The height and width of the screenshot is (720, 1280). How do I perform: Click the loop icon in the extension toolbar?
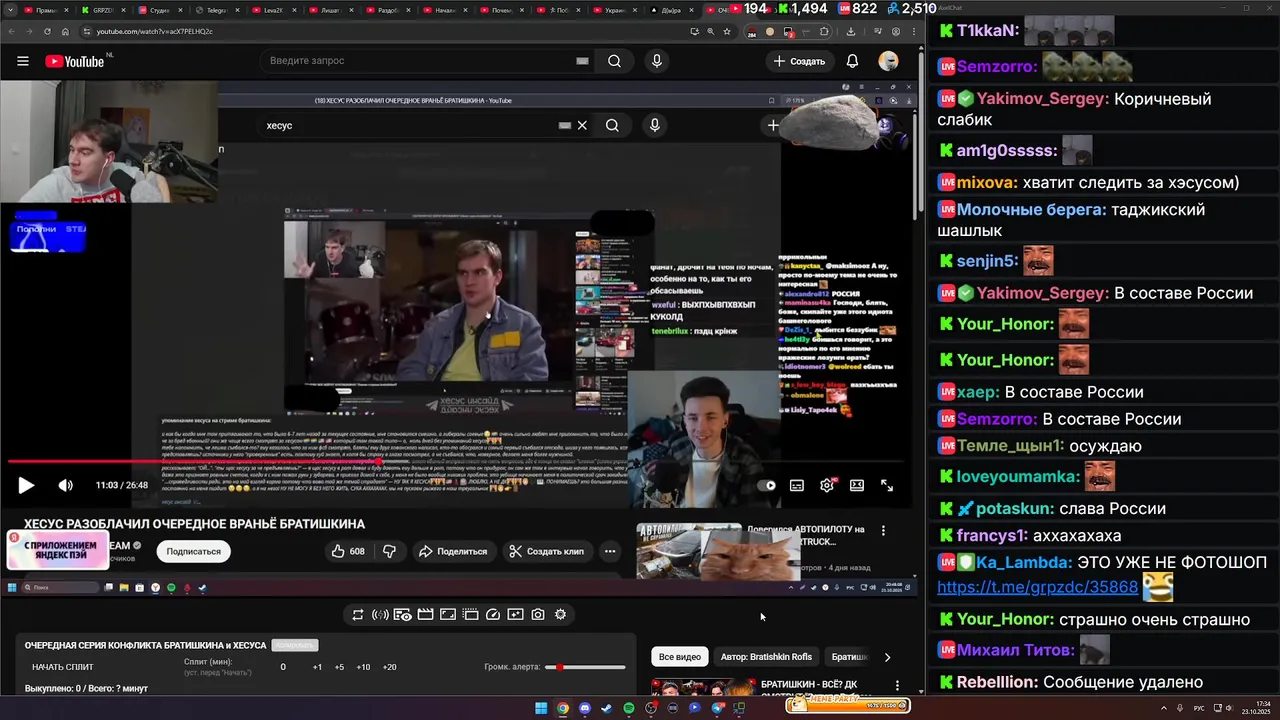358,615
